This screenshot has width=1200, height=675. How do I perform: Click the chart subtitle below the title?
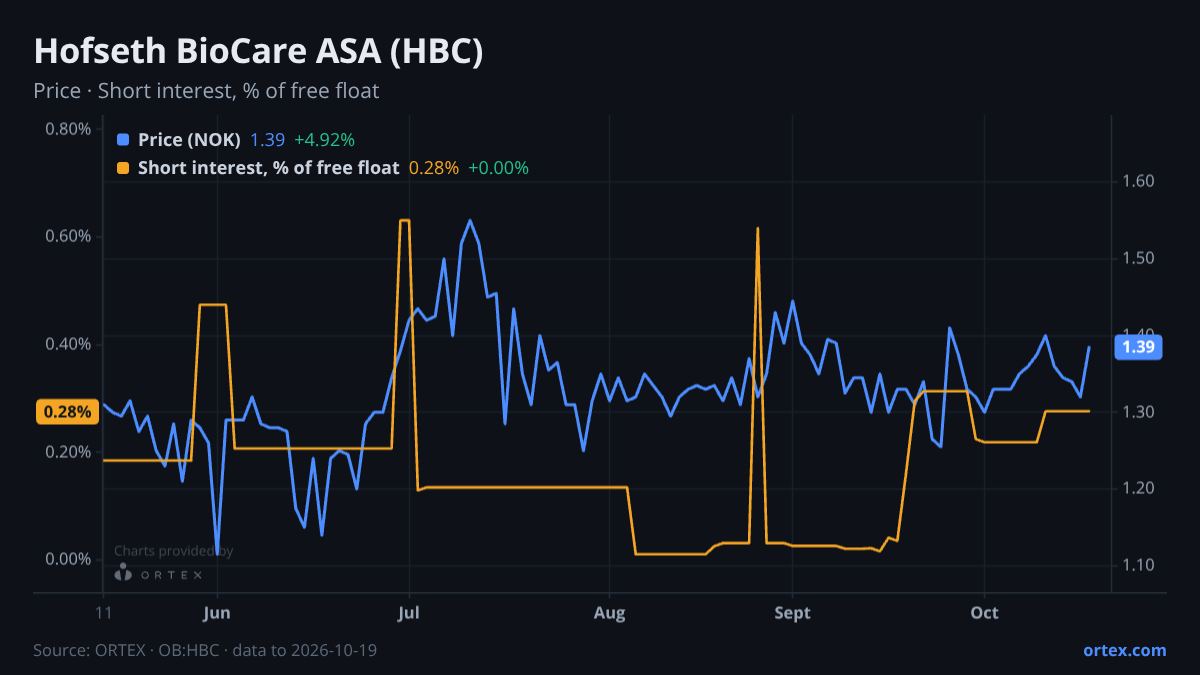coord(206,91)
